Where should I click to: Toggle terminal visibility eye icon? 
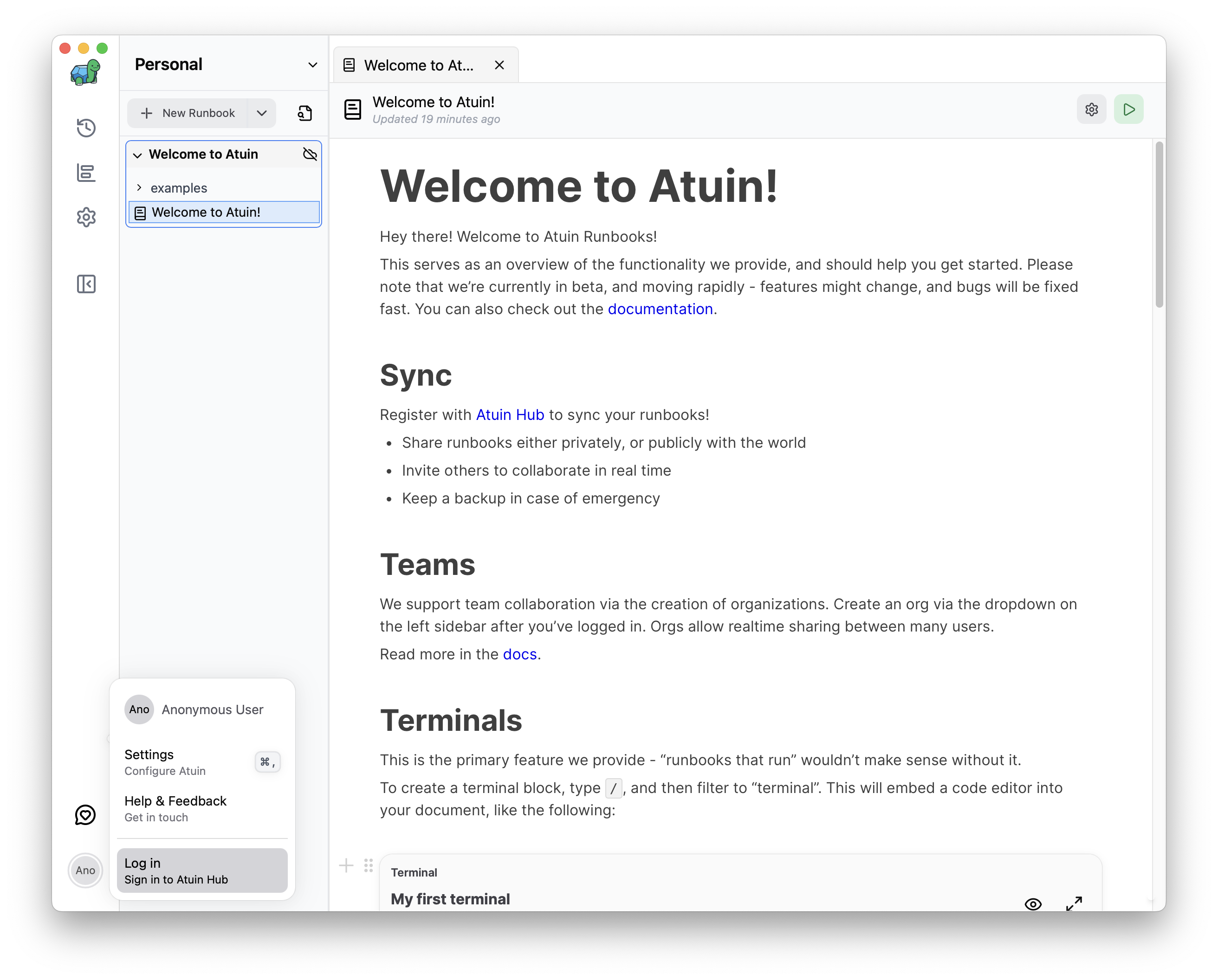point(1033,903)
